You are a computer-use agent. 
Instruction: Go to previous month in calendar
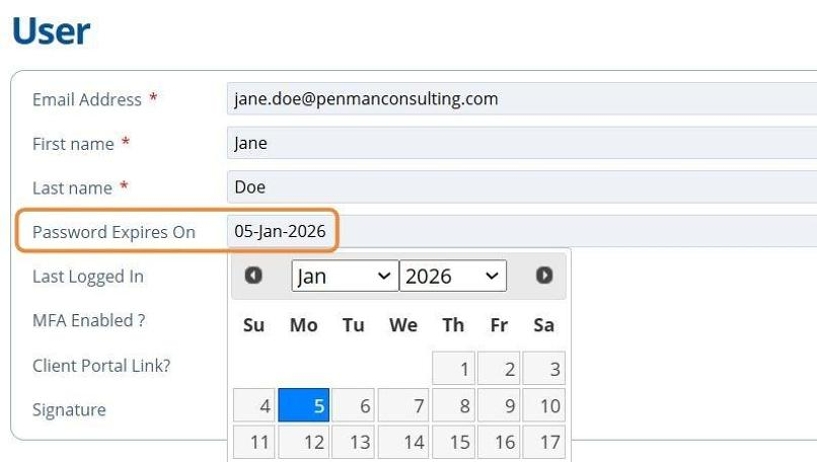pyautogui.click(x=254, y=275)
